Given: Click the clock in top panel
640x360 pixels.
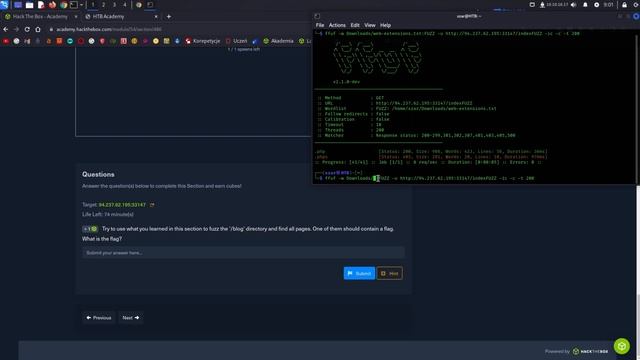Looking at the screenshot, I should (608, 5).
